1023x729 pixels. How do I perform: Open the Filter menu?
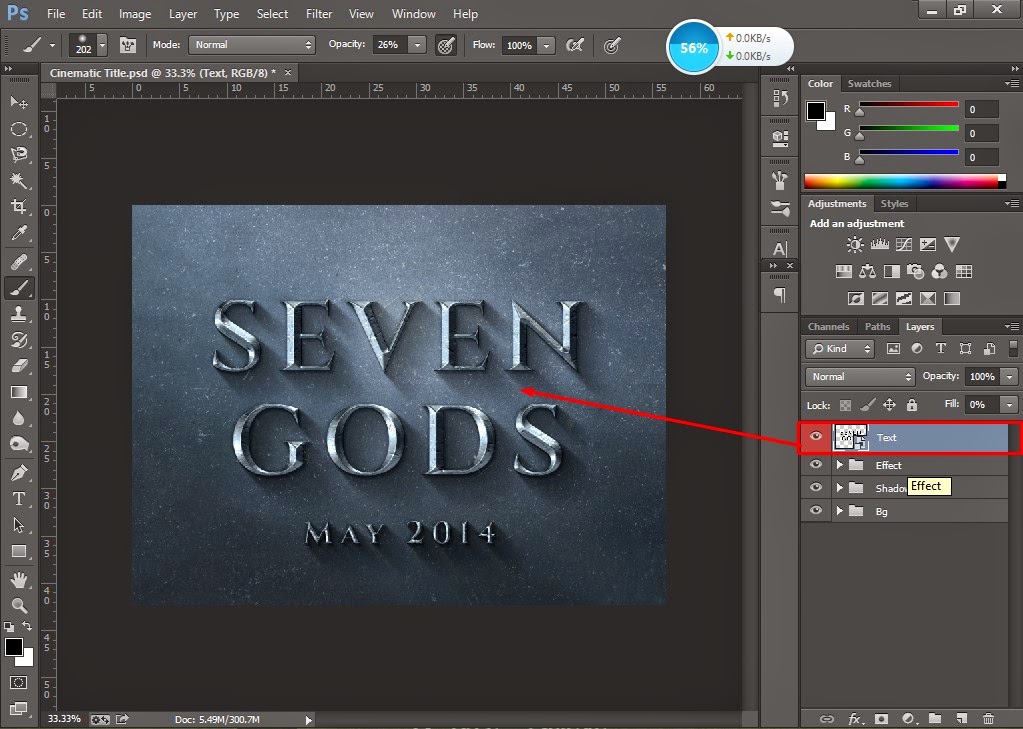(x=318, y=13)
